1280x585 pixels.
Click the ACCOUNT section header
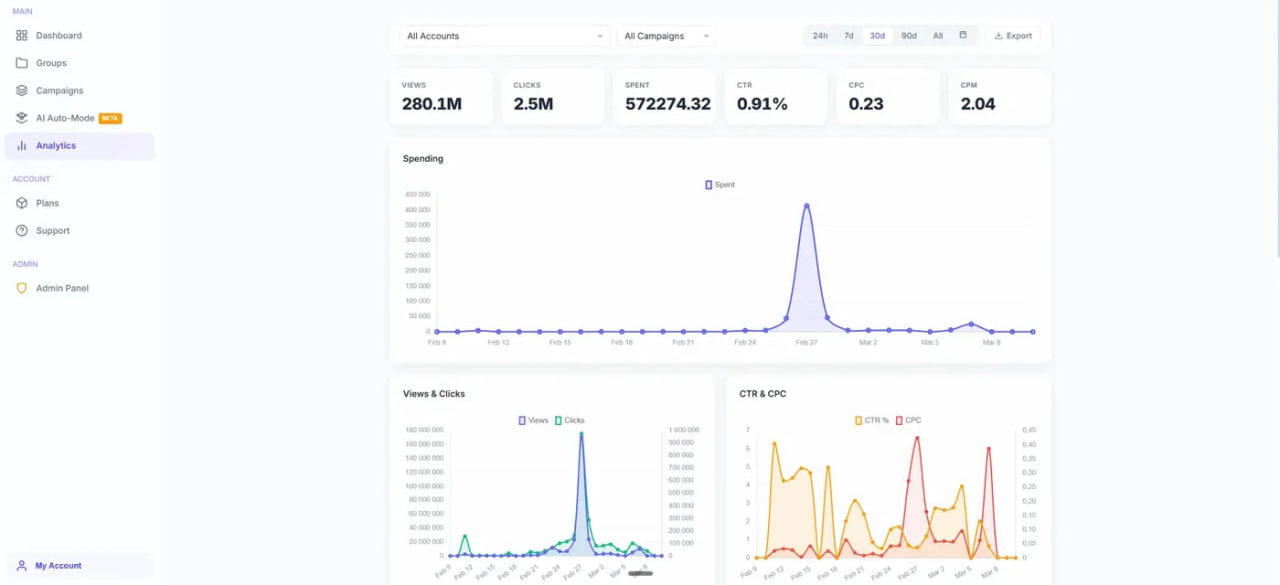[31, 179]
